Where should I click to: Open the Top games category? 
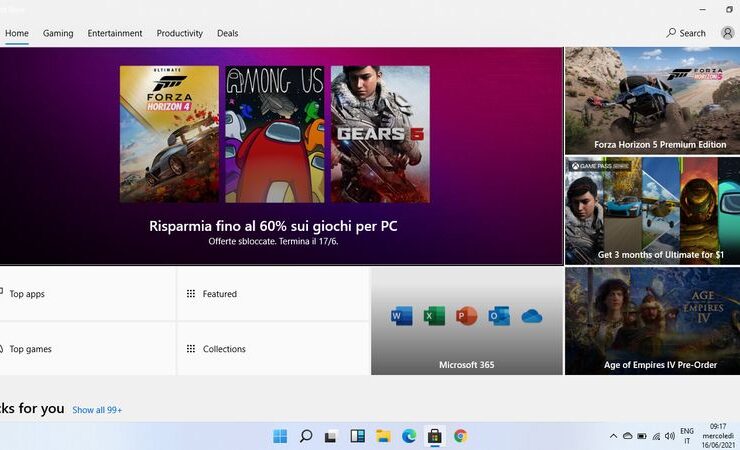pyautogui.click(x=87, y=349)
